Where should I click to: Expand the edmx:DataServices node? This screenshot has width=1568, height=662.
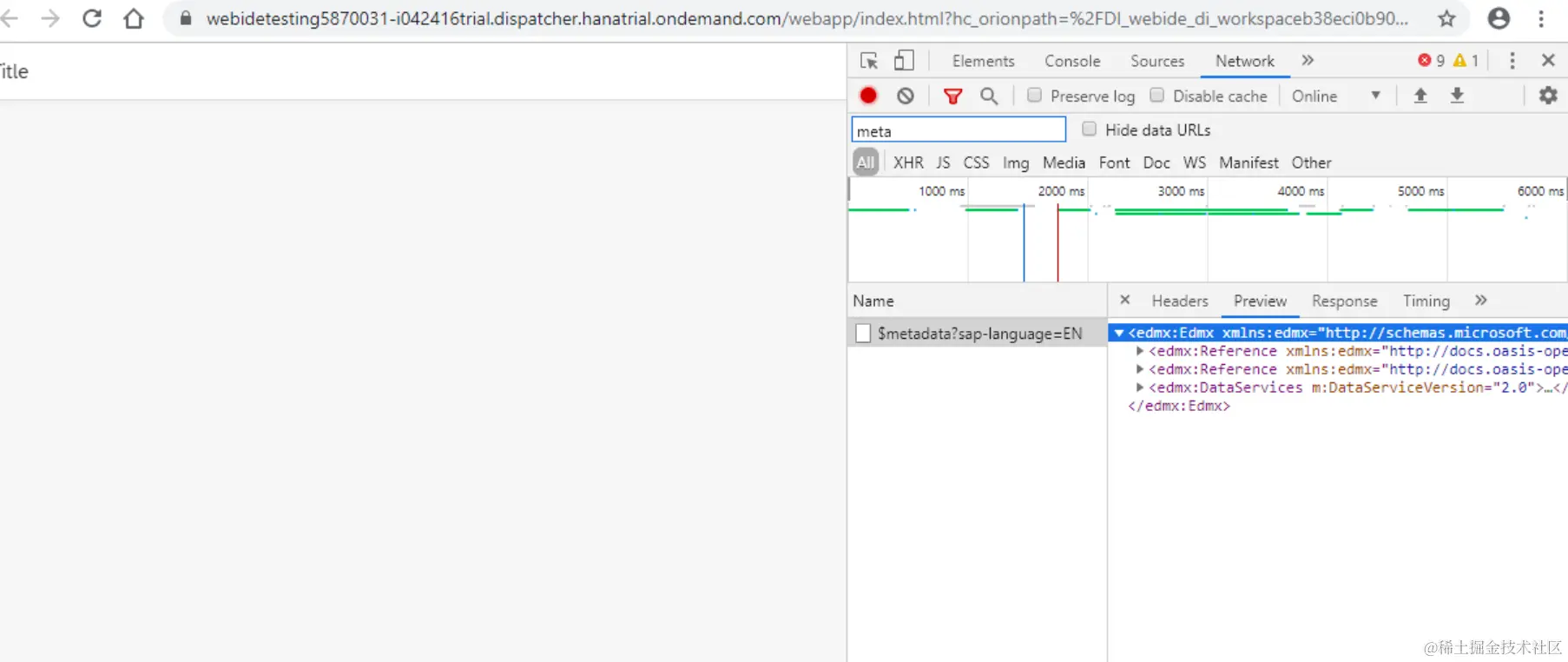(1139, 387)
